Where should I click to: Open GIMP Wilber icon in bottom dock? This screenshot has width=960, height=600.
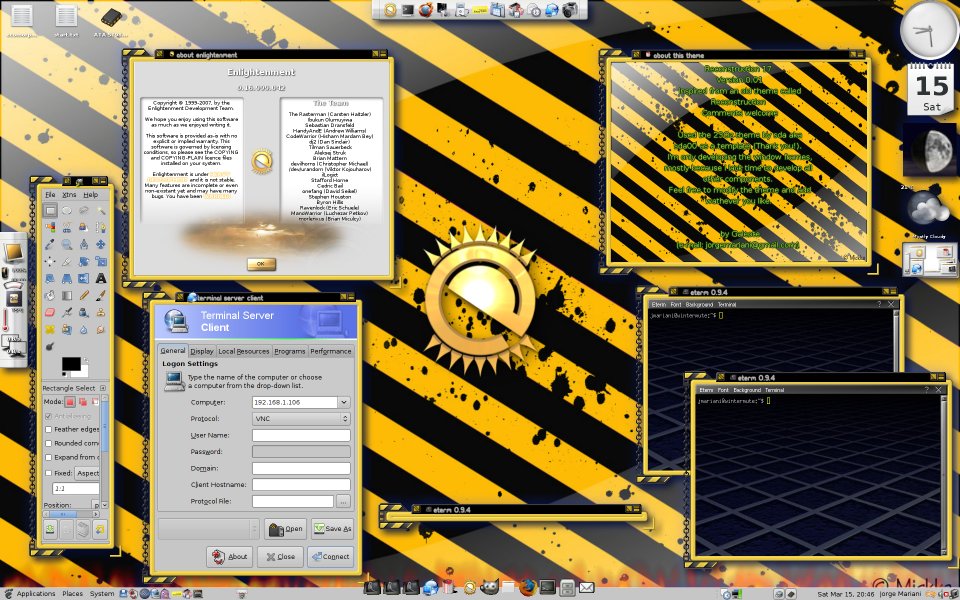click(x=490, y=588)
